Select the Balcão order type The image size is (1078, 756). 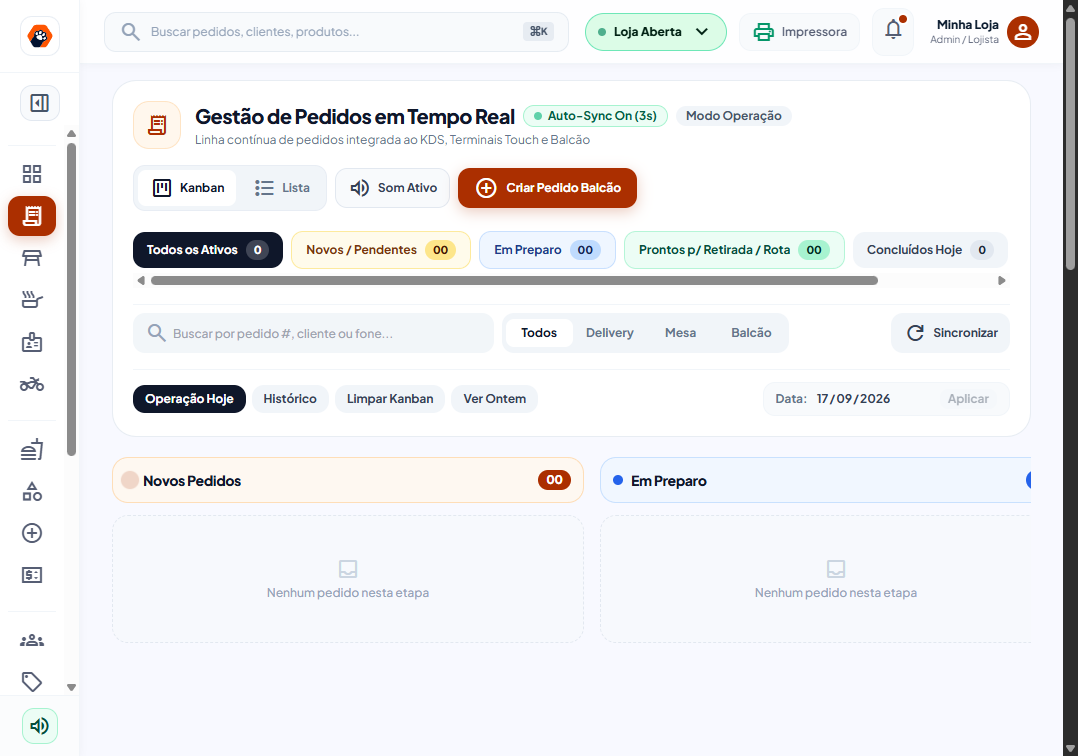point(751,333)
